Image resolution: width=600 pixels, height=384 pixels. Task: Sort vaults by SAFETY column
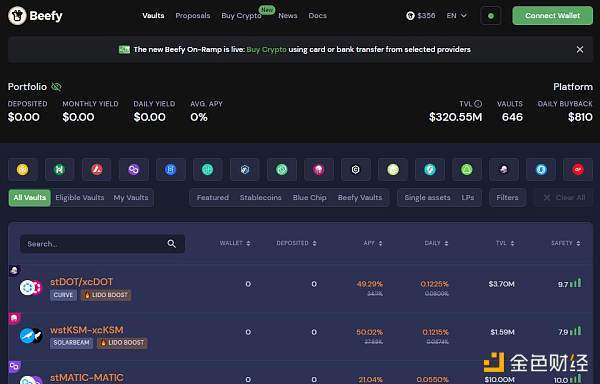click(566, 243)
